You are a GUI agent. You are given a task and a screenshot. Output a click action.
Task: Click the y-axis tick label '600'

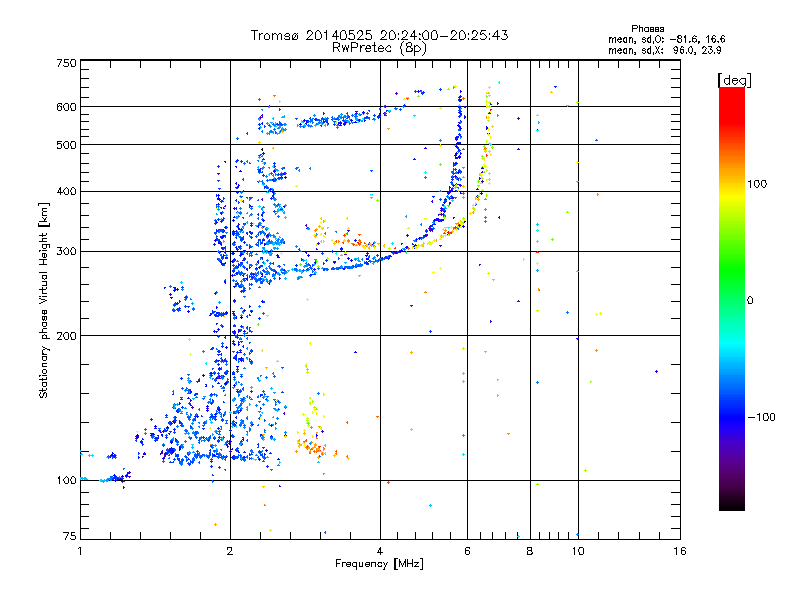pos(66,107)
